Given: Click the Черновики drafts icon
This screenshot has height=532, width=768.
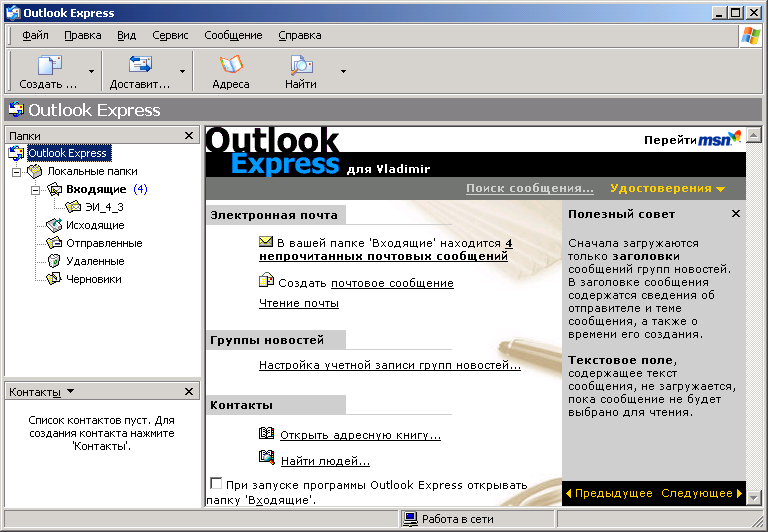Looking at the screenshot, I should coord(54,279).
